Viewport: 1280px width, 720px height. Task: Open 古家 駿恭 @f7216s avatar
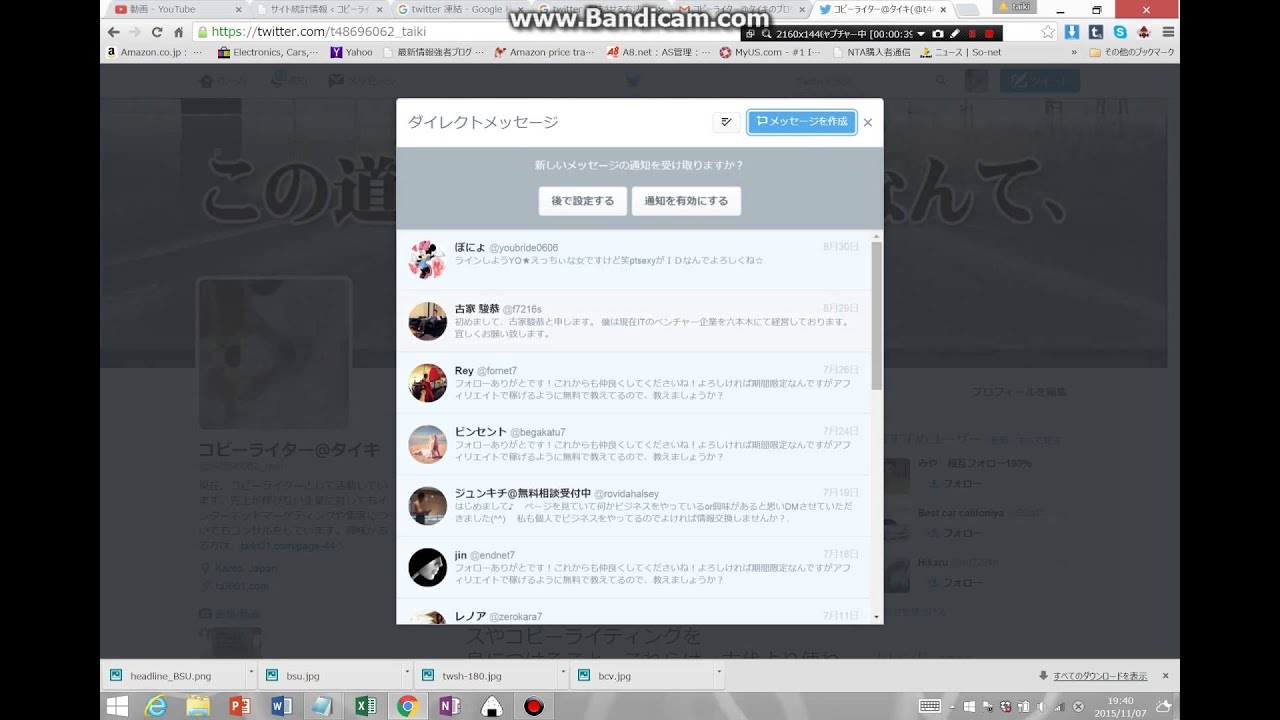[x=428, y=321]
